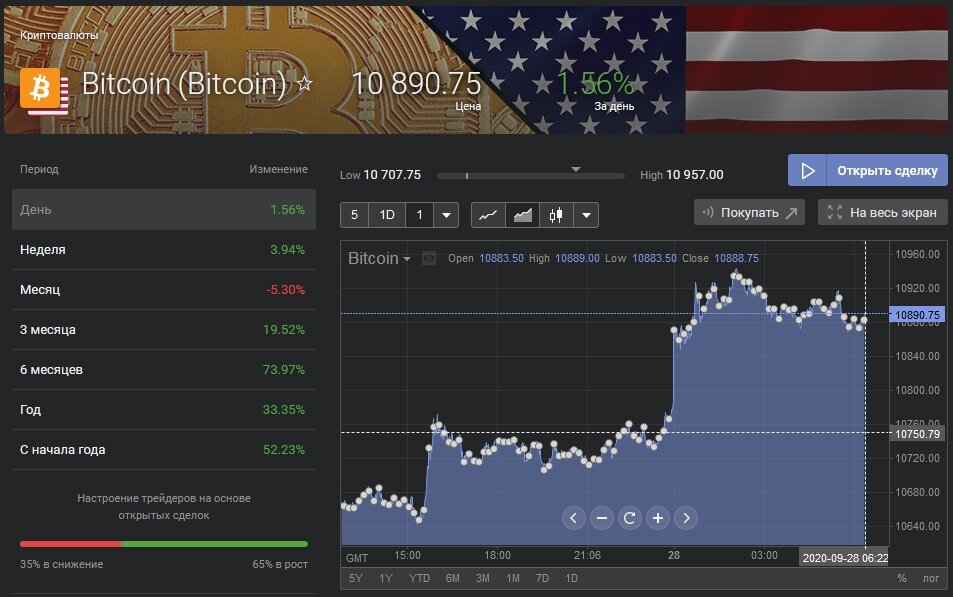Zoom in the chart with plus button
The width and height of the screenshot is (953, 597).
658,517
